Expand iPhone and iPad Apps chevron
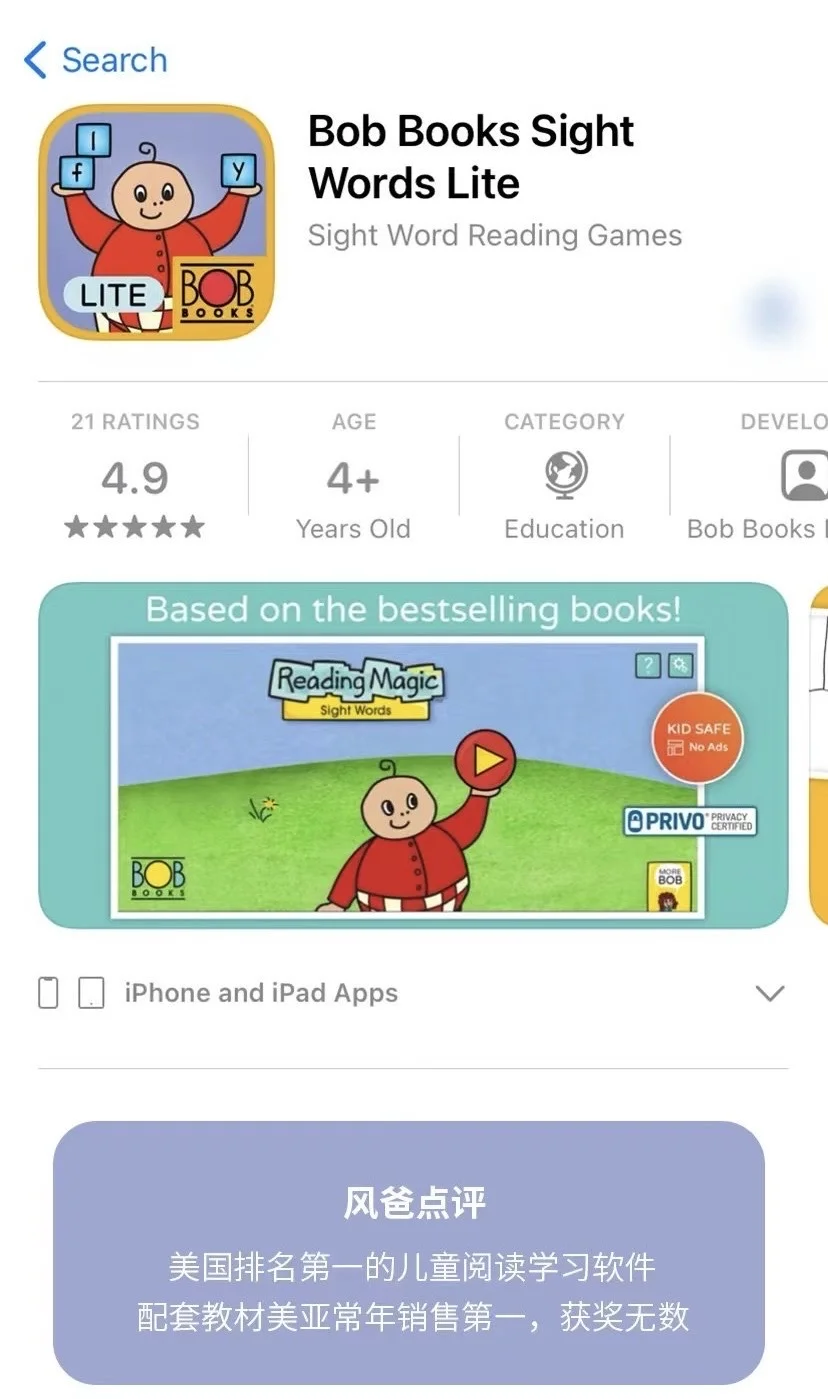 coord(769,993)
